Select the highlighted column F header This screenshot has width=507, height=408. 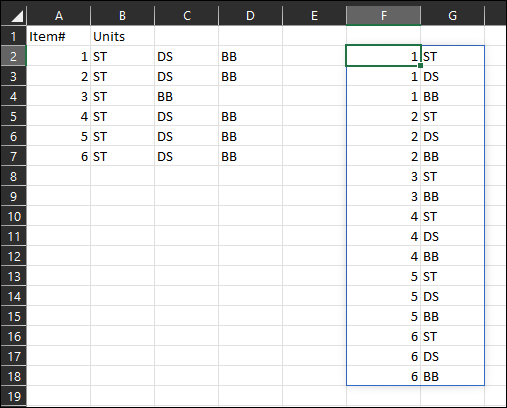(x=384, y=16)
